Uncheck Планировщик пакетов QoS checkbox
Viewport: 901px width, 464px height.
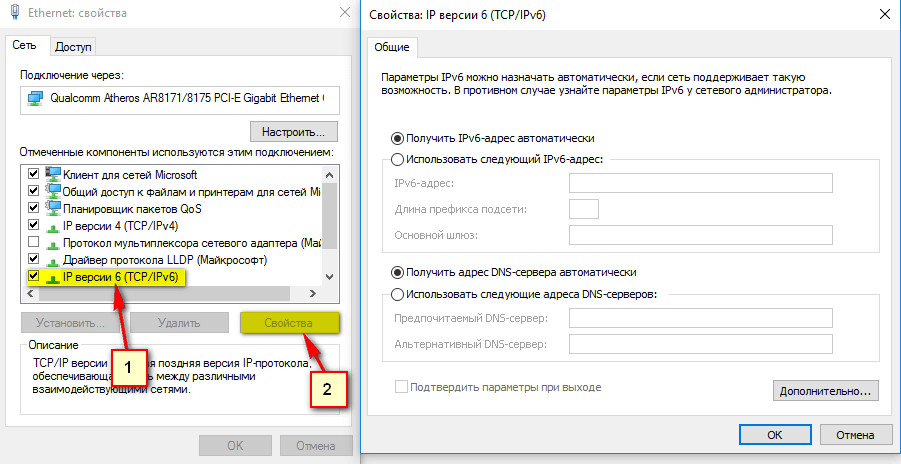[33, 208]
